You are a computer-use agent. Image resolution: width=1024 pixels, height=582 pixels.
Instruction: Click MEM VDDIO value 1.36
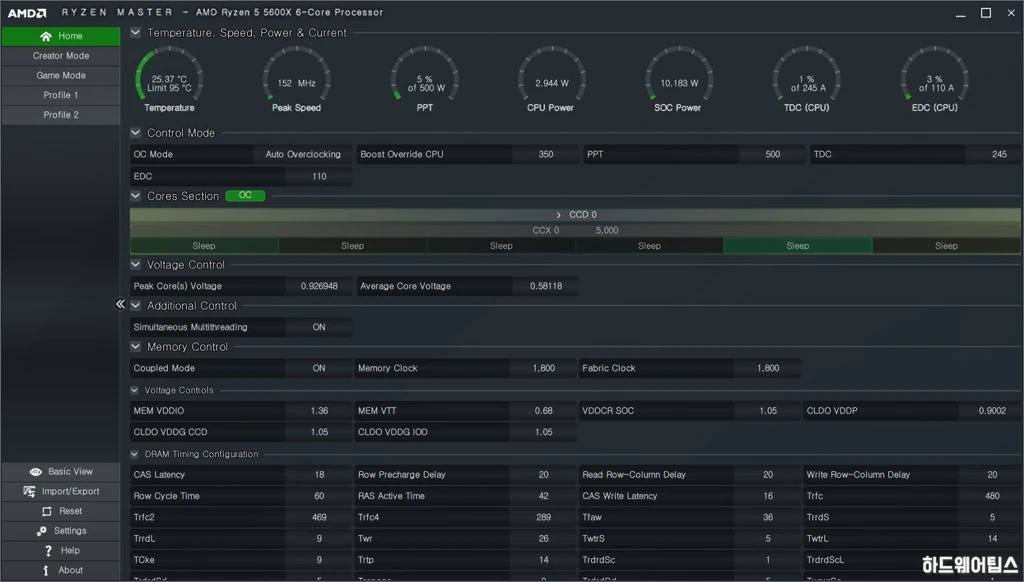[x=319, y=411]
